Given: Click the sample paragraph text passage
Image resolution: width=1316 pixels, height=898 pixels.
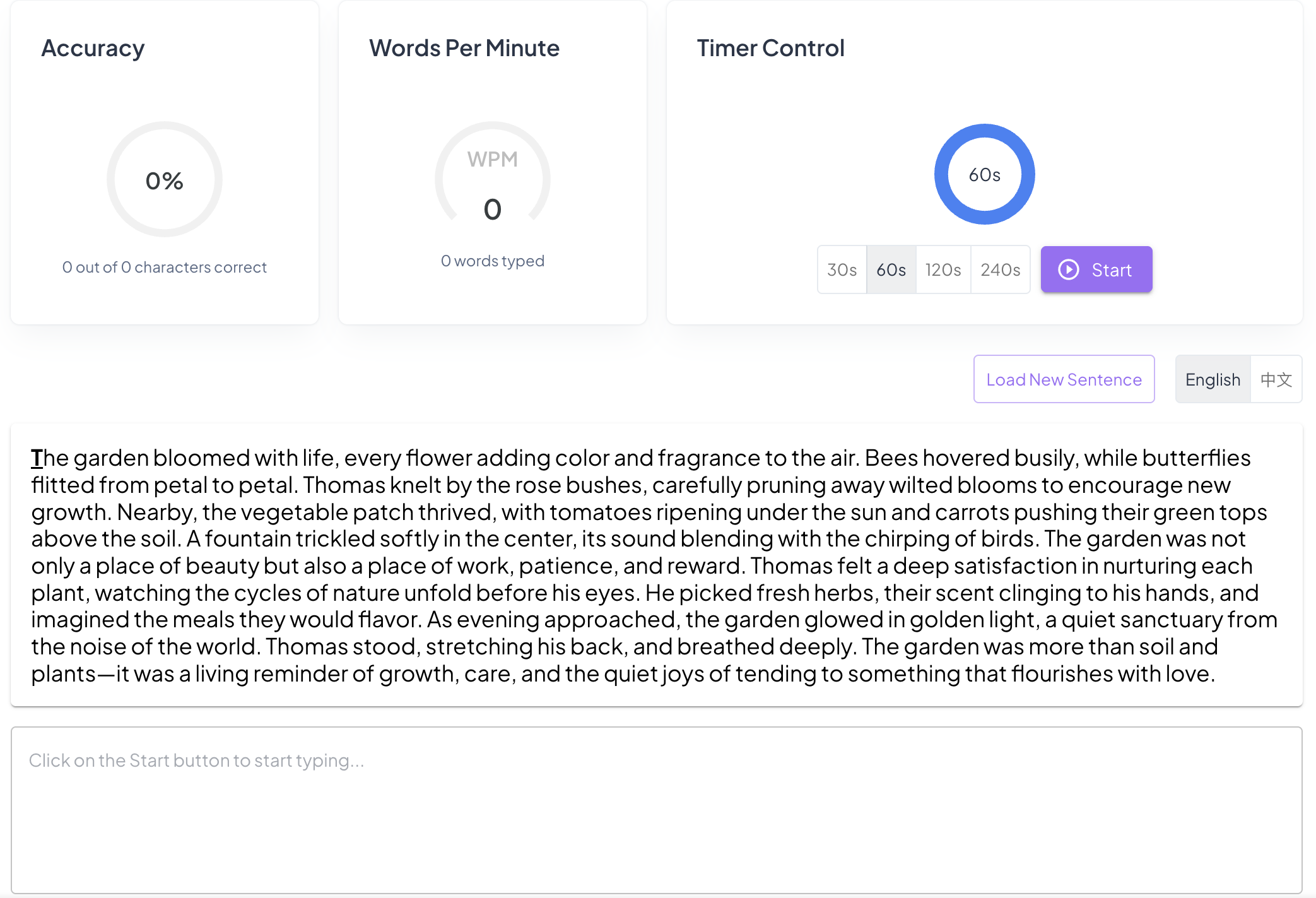Looking at the screenshot, I should [x=656, y=565].
